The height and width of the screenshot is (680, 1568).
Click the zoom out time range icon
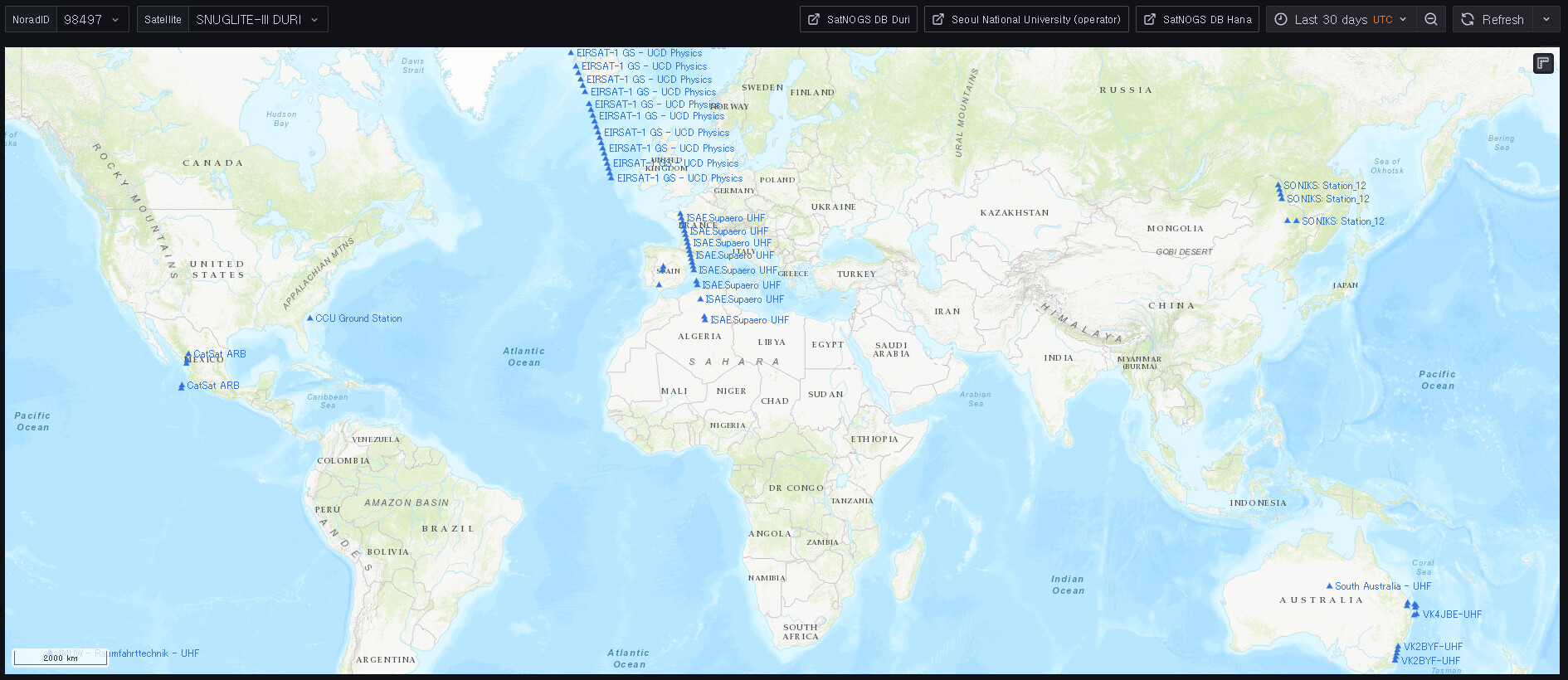tap(1431, 19)
